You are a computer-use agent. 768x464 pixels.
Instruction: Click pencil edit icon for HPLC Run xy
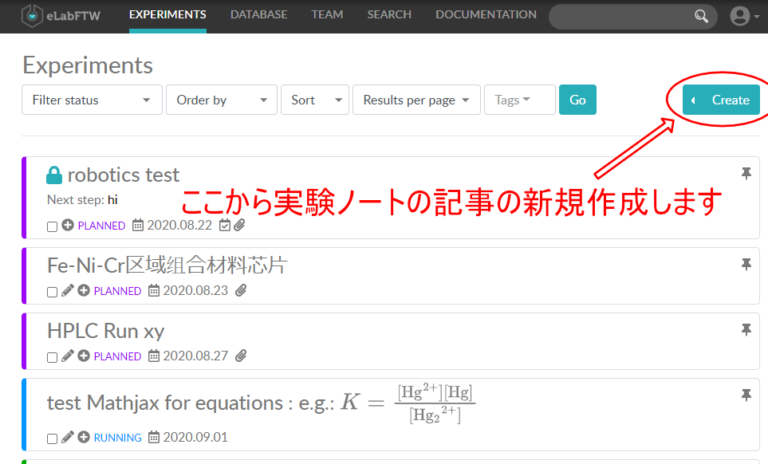pyautogui.click(x=67, y=356)
